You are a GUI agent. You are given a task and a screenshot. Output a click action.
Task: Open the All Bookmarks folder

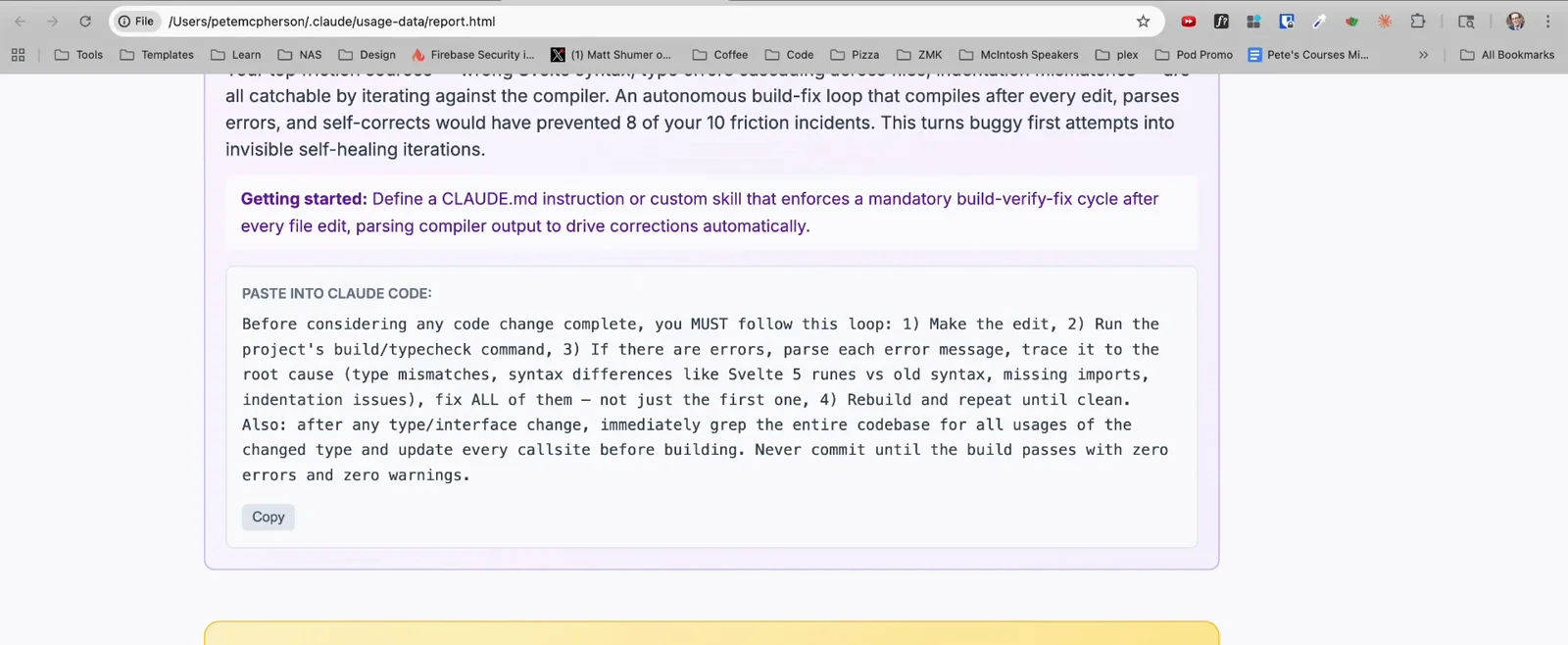[x=1507, y=55]
